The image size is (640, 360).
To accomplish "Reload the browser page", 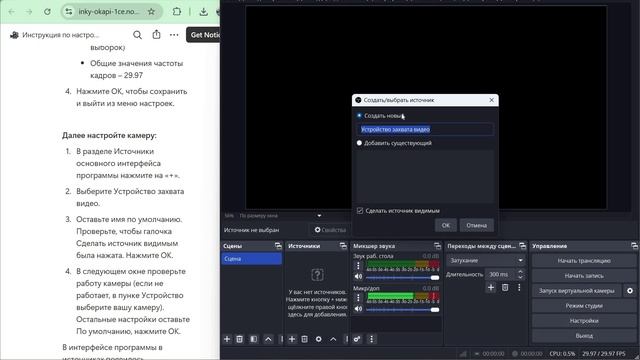I will pos(47,12).
